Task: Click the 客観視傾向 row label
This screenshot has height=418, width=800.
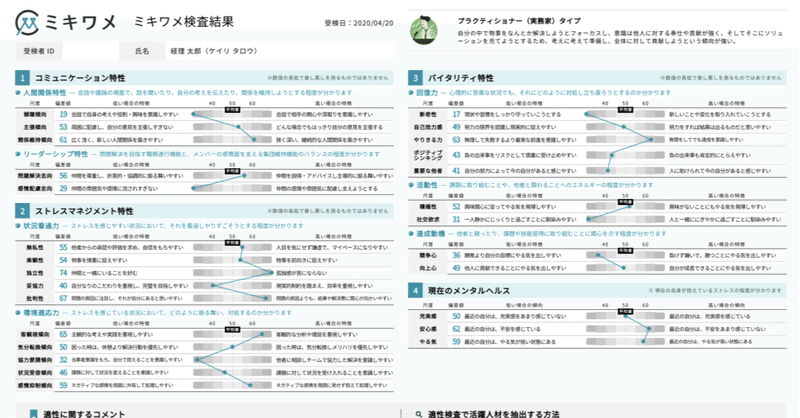Action: (x=35, y=334)
